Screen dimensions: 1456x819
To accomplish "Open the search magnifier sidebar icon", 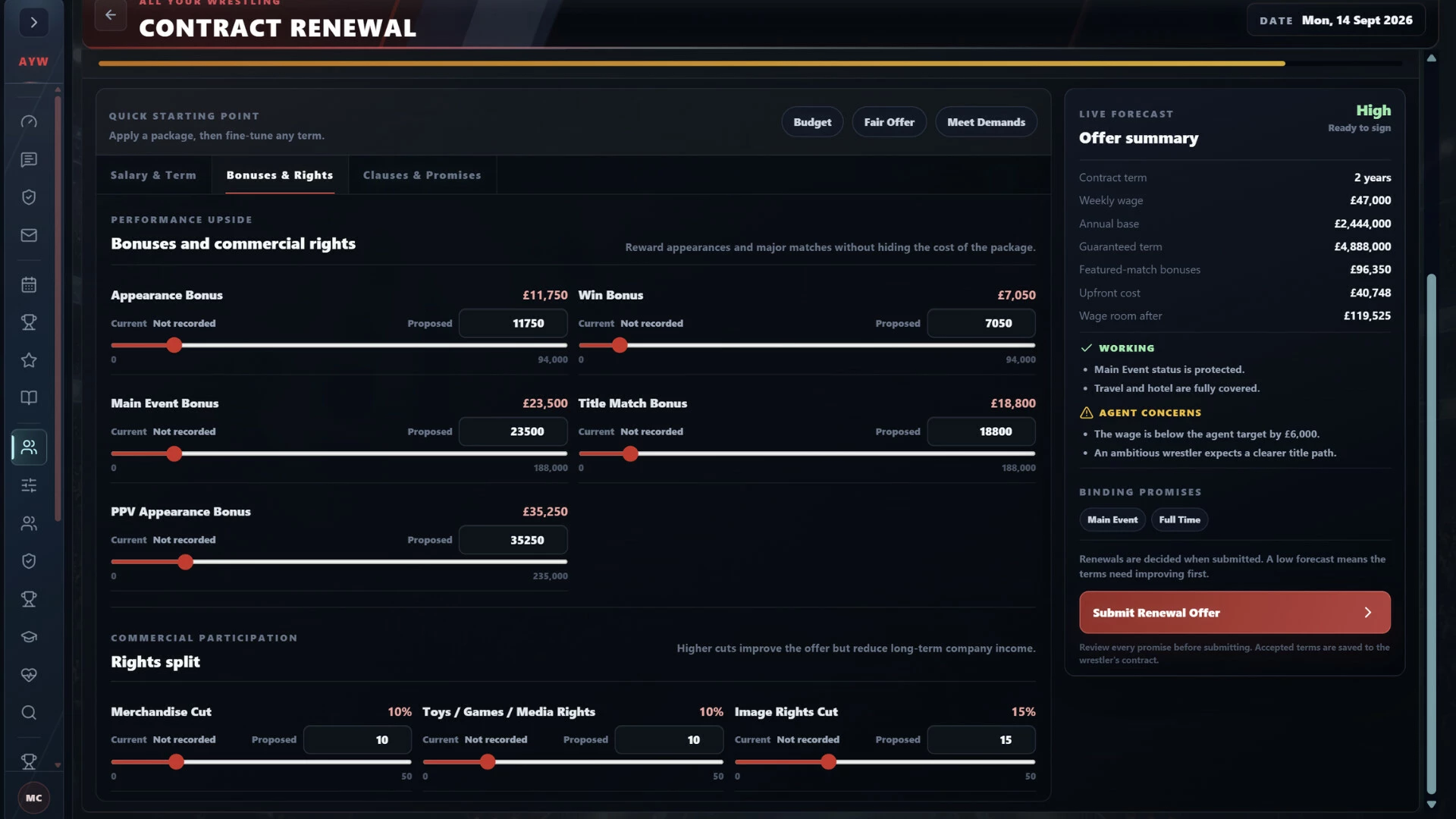I will coord(29,713).
